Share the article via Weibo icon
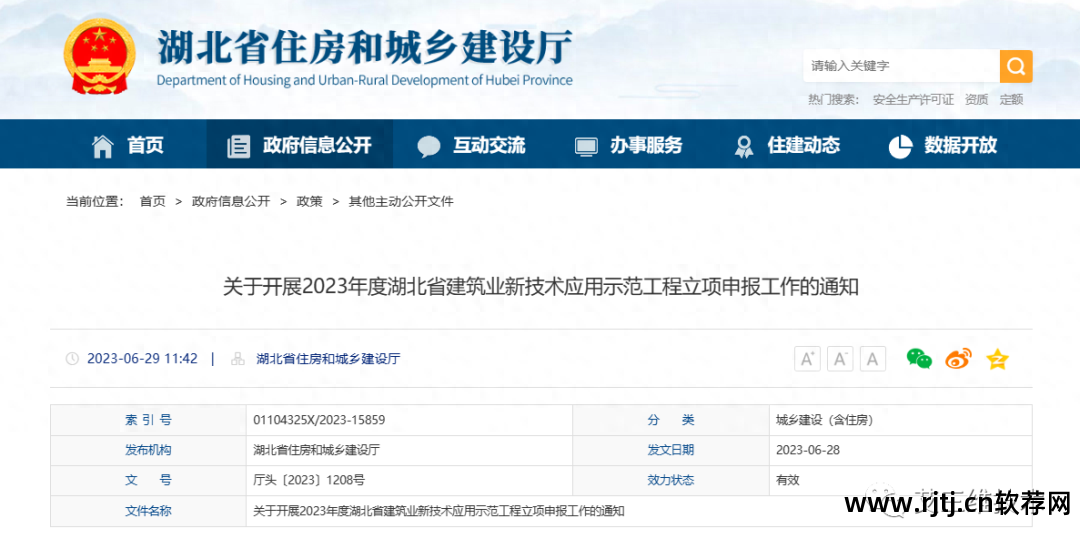This screenshot has width=1080, height=549. click(x=958, y=359)
